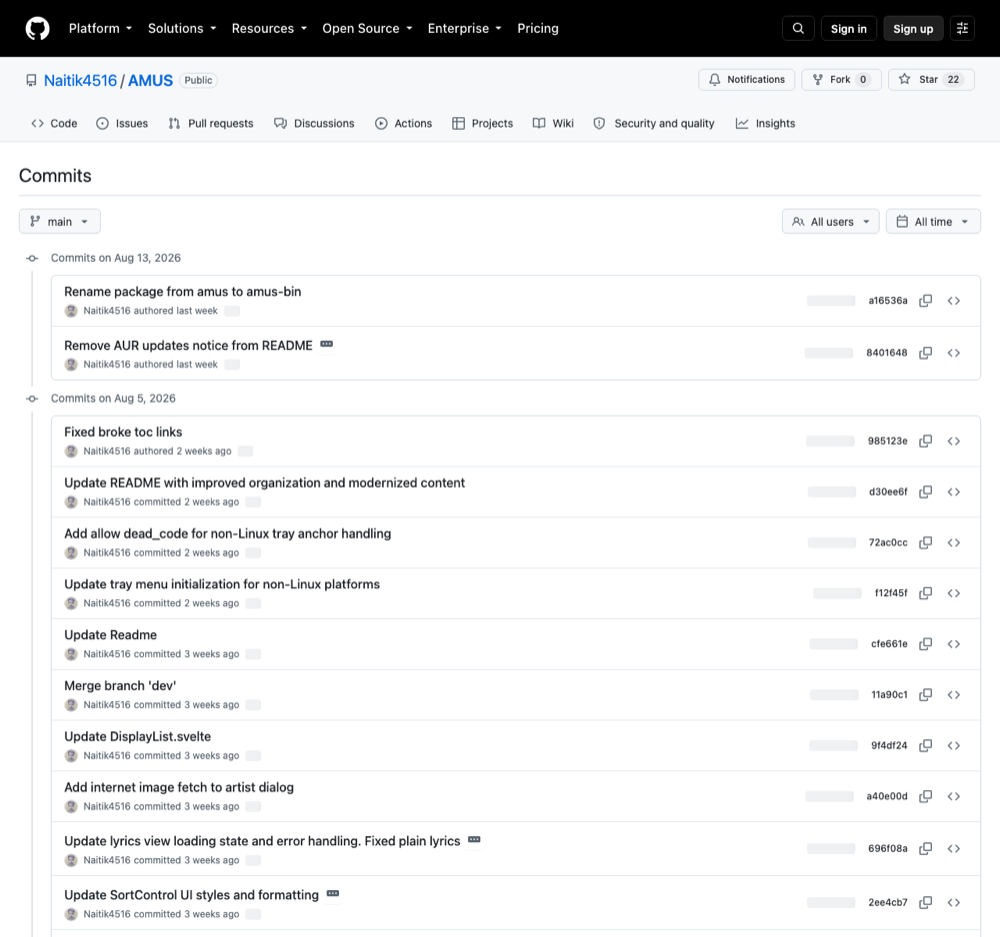Open the GitHub homepage logo
This screenshot has height=937, width=1000.
click(x=38, y=29)
